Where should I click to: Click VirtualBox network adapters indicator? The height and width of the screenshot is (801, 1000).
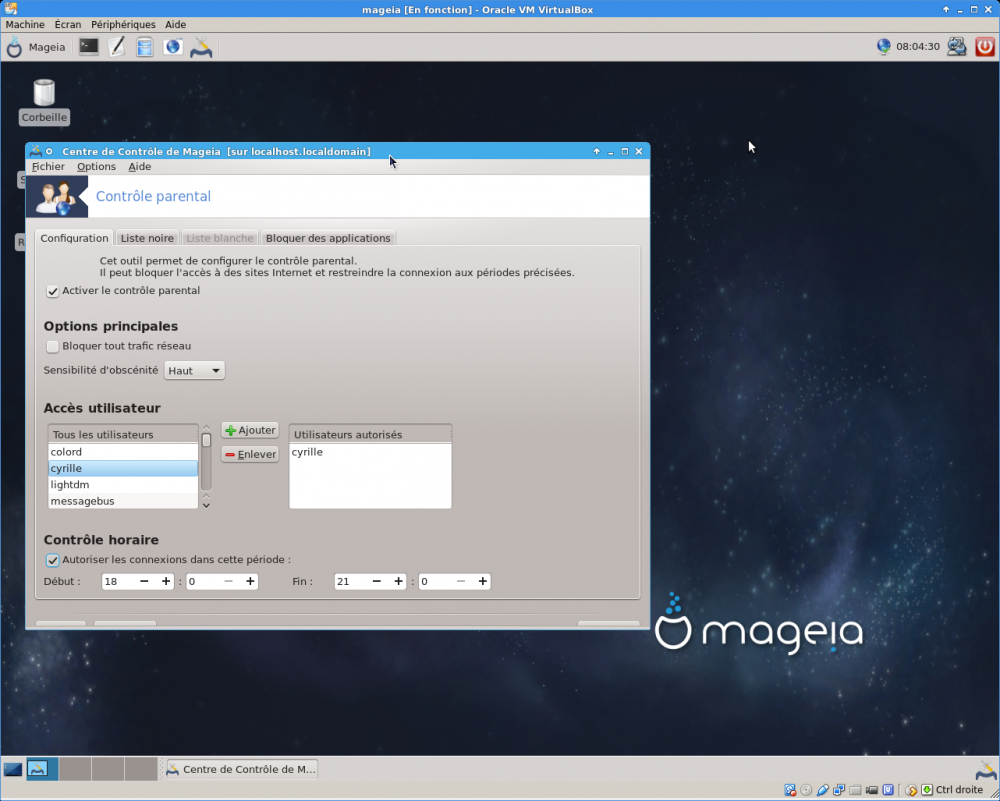tap(839, 790)
